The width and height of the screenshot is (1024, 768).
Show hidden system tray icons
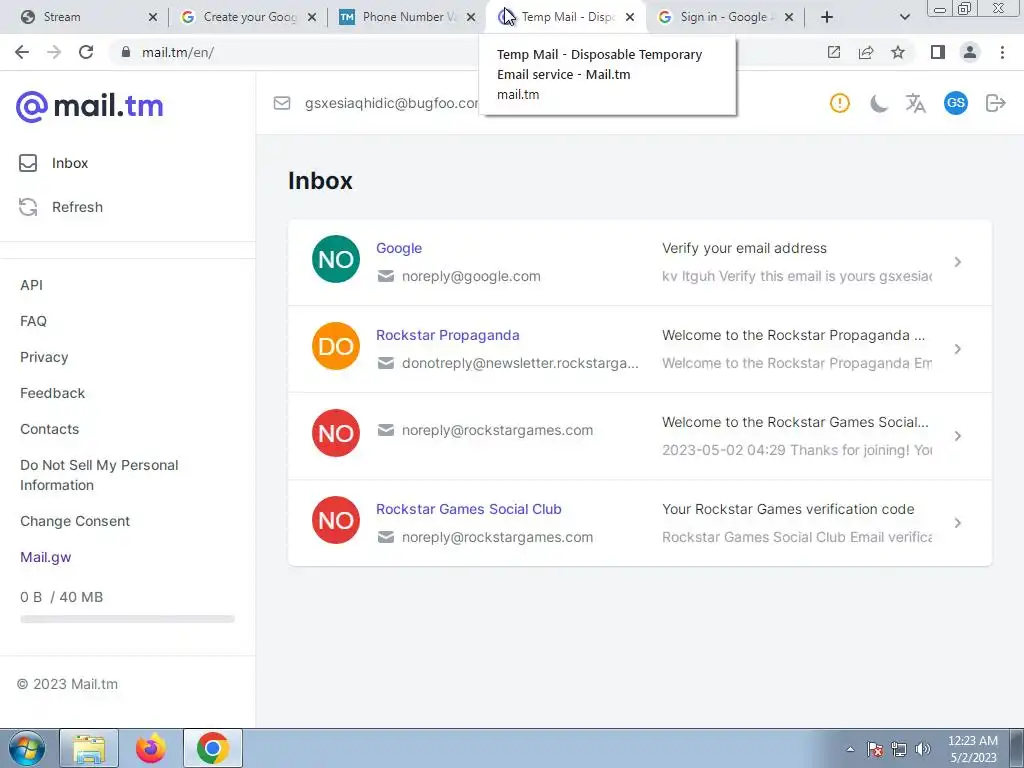pyautogui.click(x=850, y=749)
